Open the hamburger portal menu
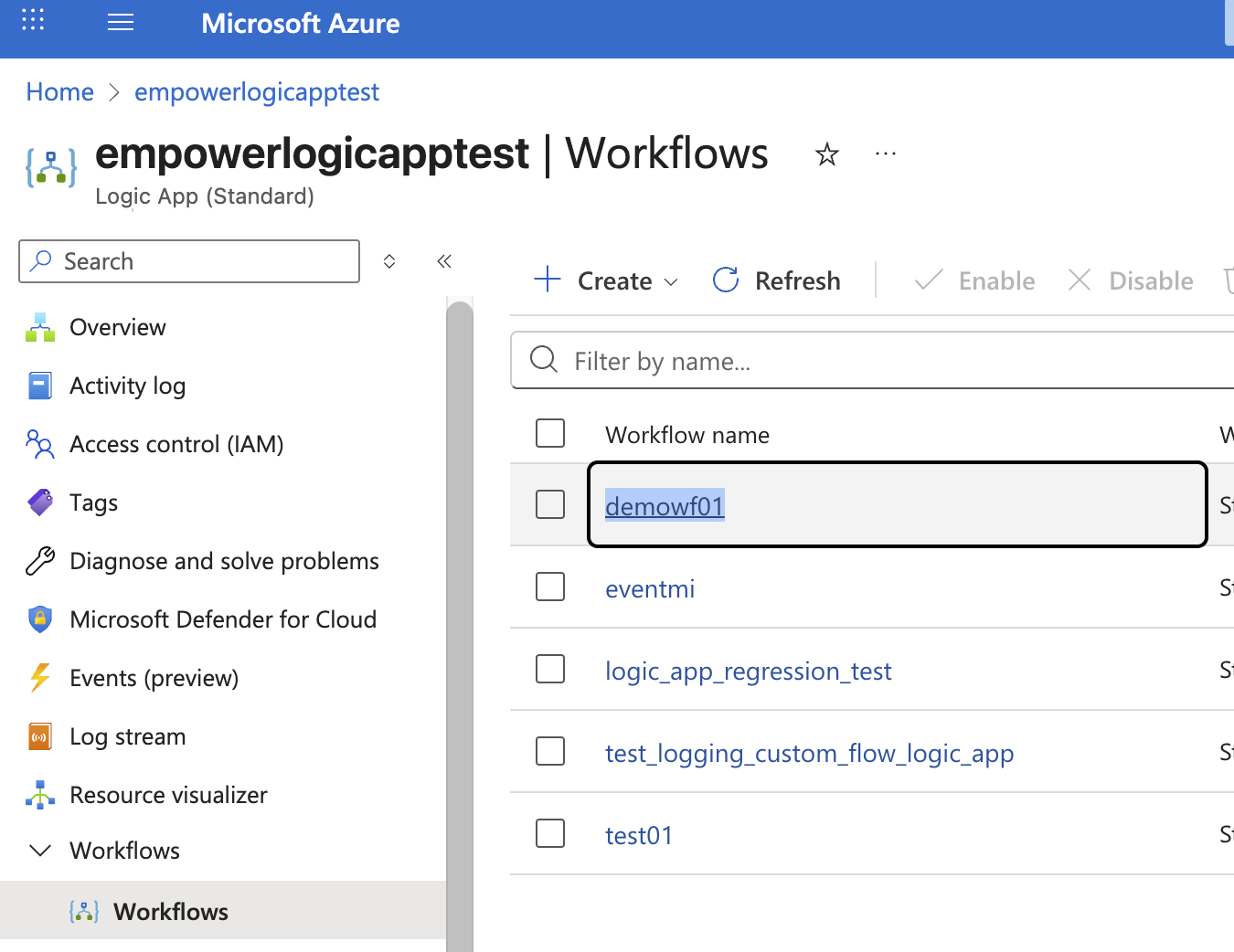The height and width of the screenshot is (952, 1234). pyautogui.click(x=121, y=22)
